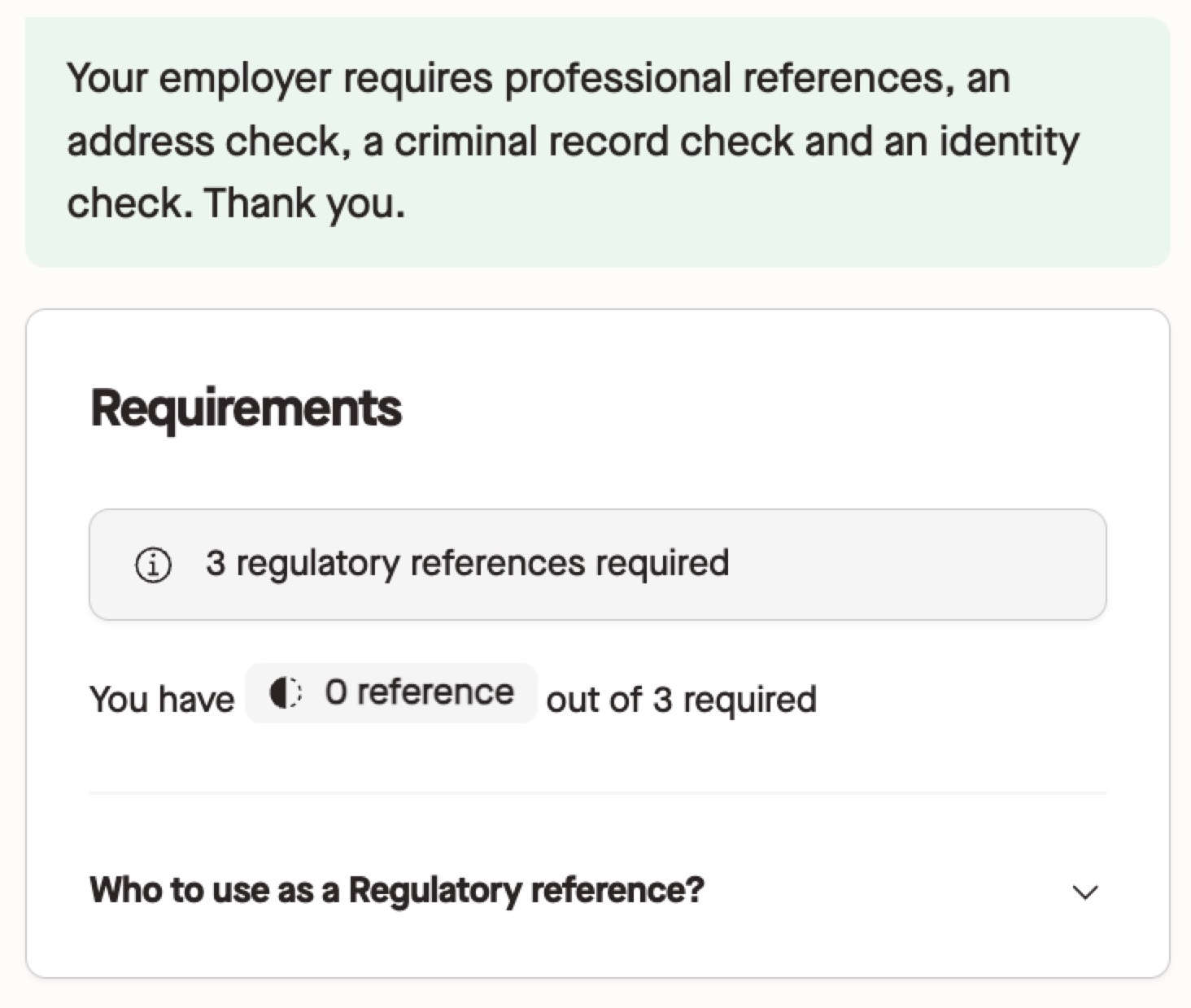The width and height of the screenshot is (1191, 1008).
Task: Open "Who to use as a Regulatory reference?"
Action: coord(396,890)
